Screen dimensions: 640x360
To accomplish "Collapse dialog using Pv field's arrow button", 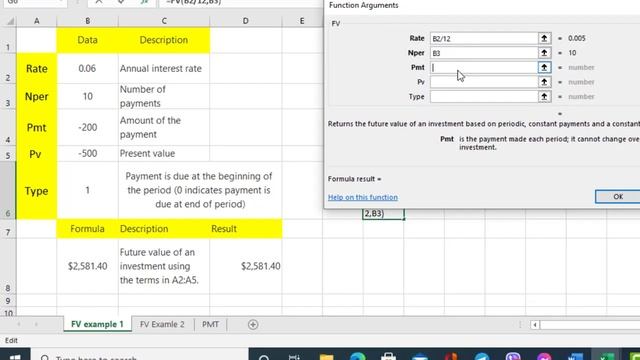I will (x=544, y=82).
